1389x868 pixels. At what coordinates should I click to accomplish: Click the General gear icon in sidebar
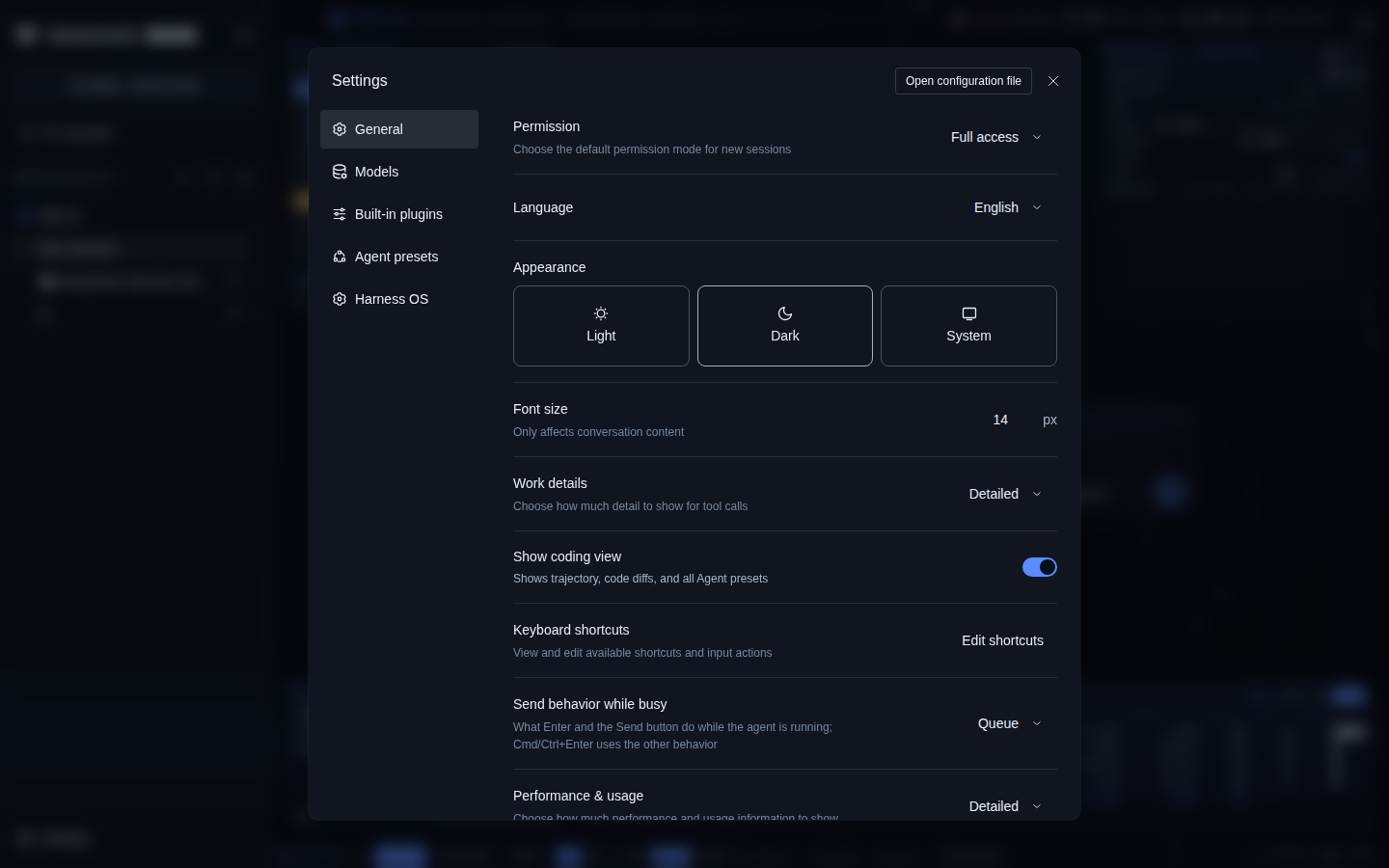click(x=340, y=129)
